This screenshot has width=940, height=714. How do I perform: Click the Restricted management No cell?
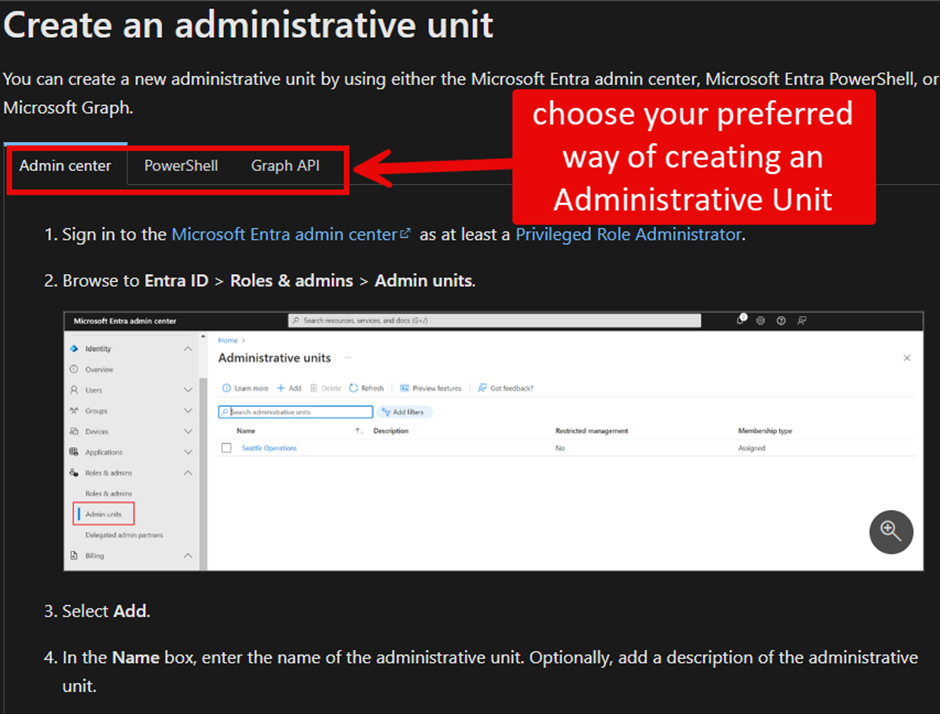[x=560, y=448]
